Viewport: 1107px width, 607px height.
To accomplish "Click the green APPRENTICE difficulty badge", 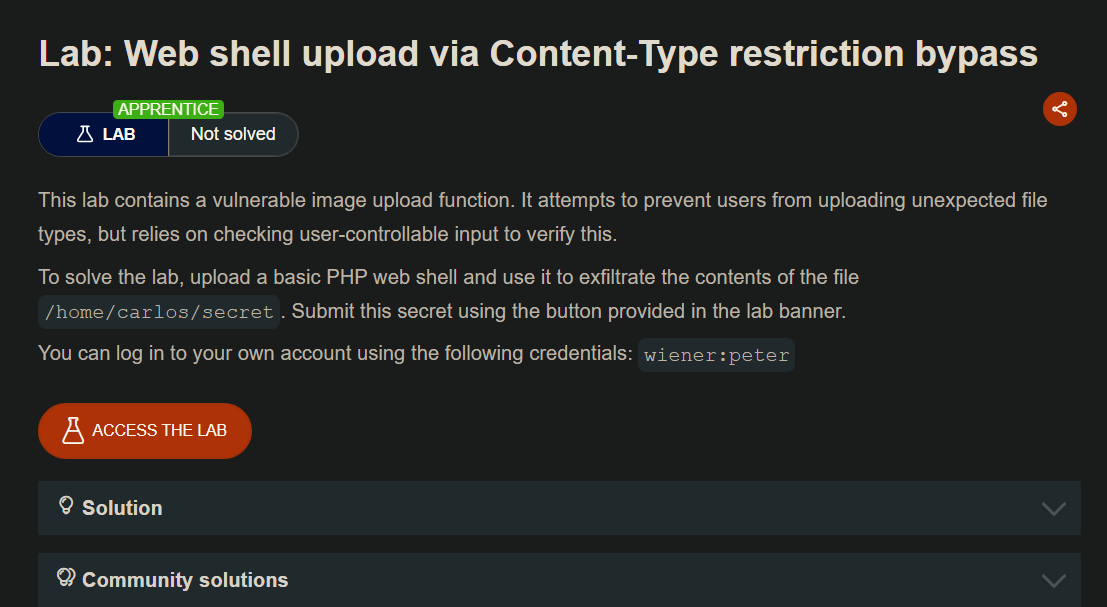I will click(x=168, y=109).
